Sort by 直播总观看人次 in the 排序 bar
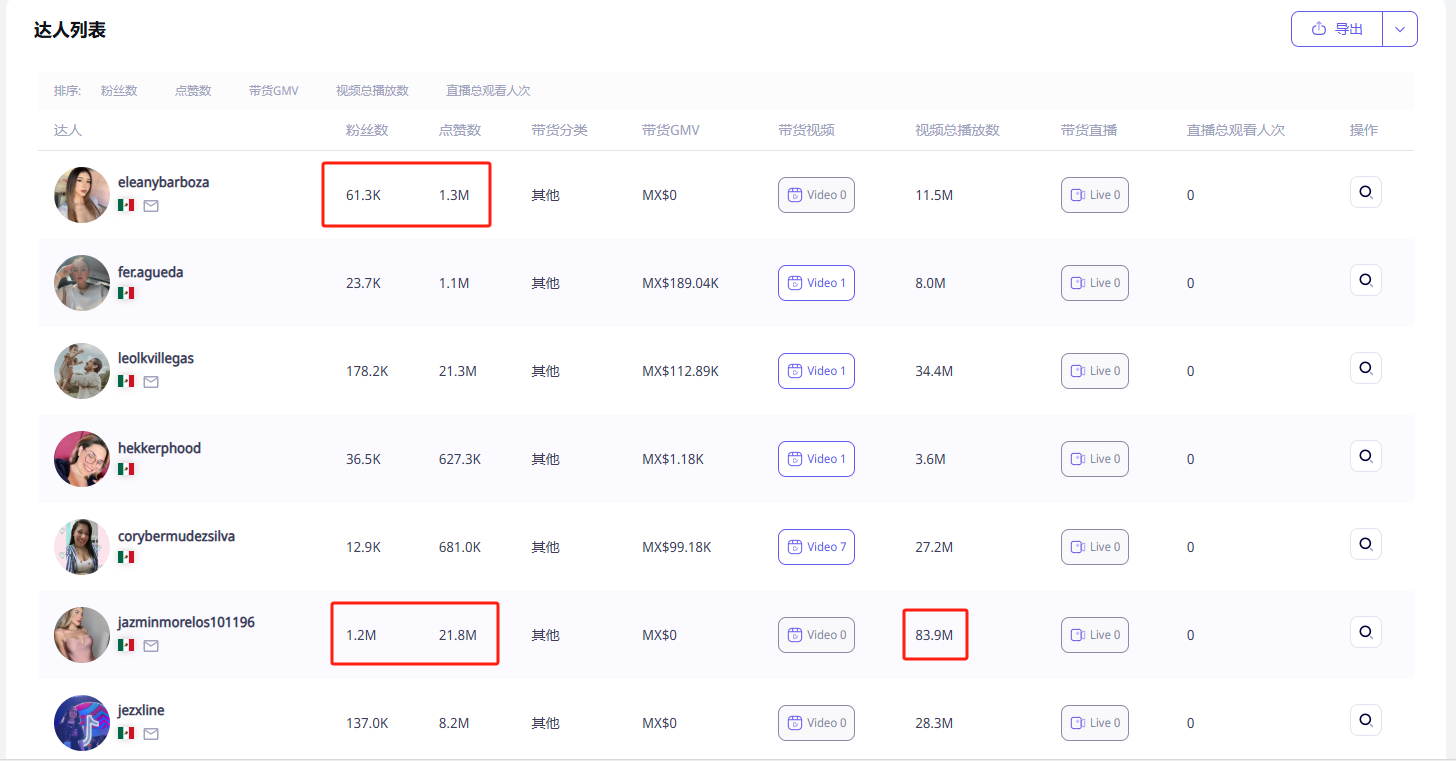The image size is (1456, 761). pyautogui.click(x=488, y=91)
